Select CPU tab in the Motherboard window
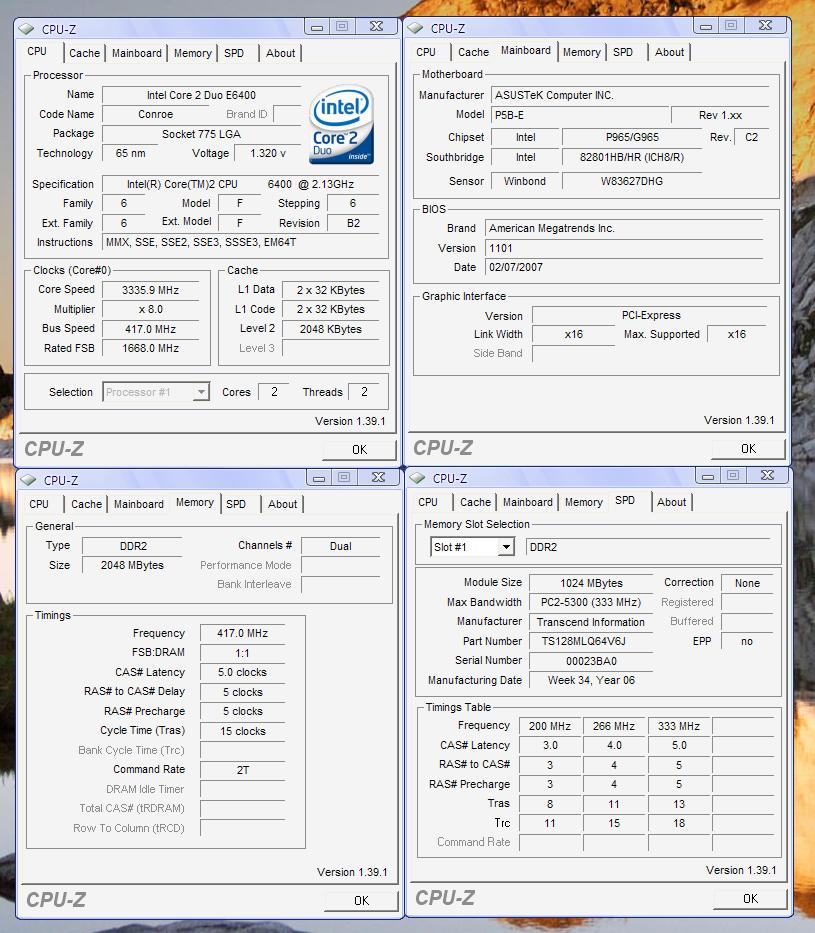815x933 pixels. 426,52
